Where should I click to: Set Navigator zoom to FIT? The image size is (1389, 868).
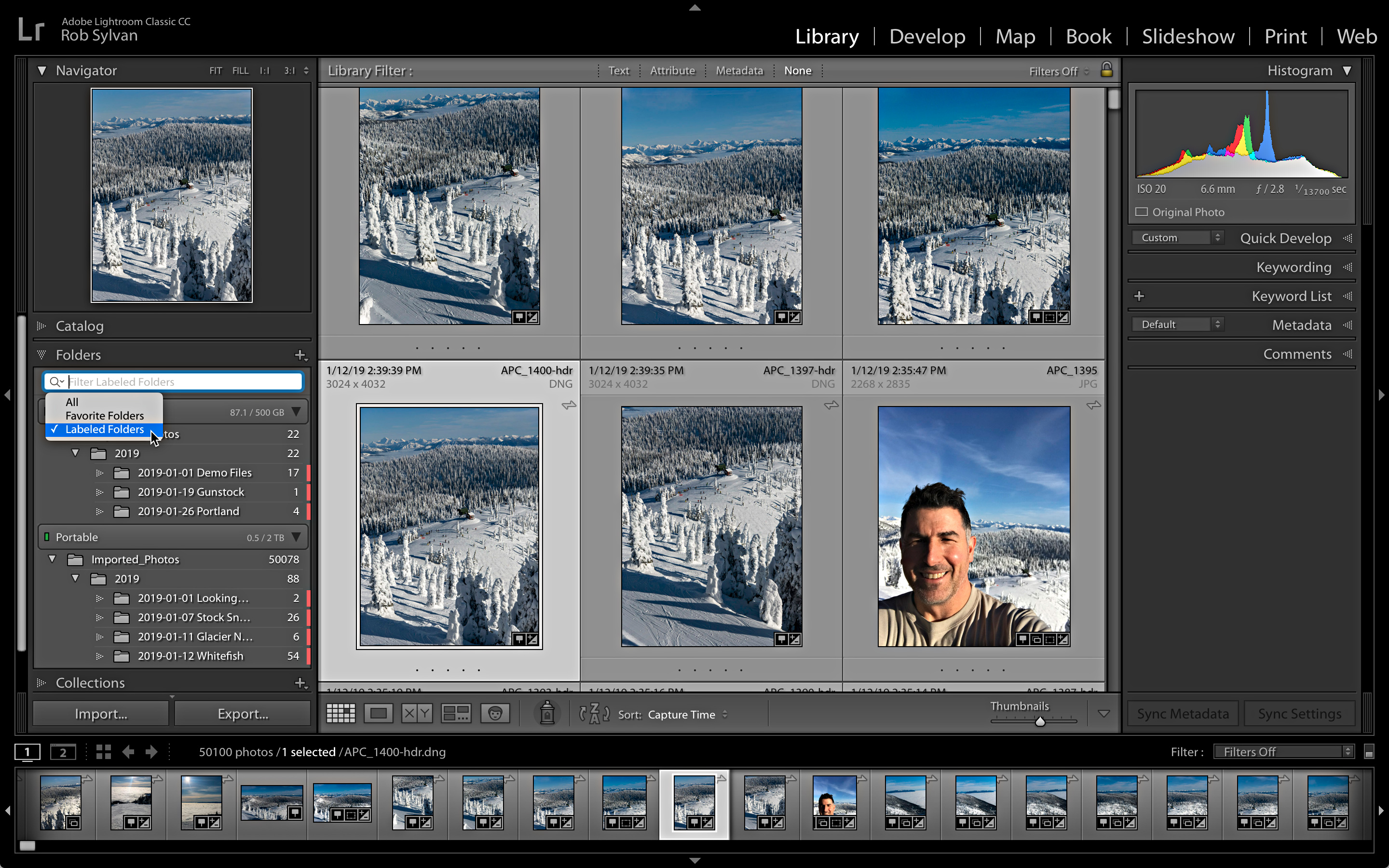(x=215, y=70)
